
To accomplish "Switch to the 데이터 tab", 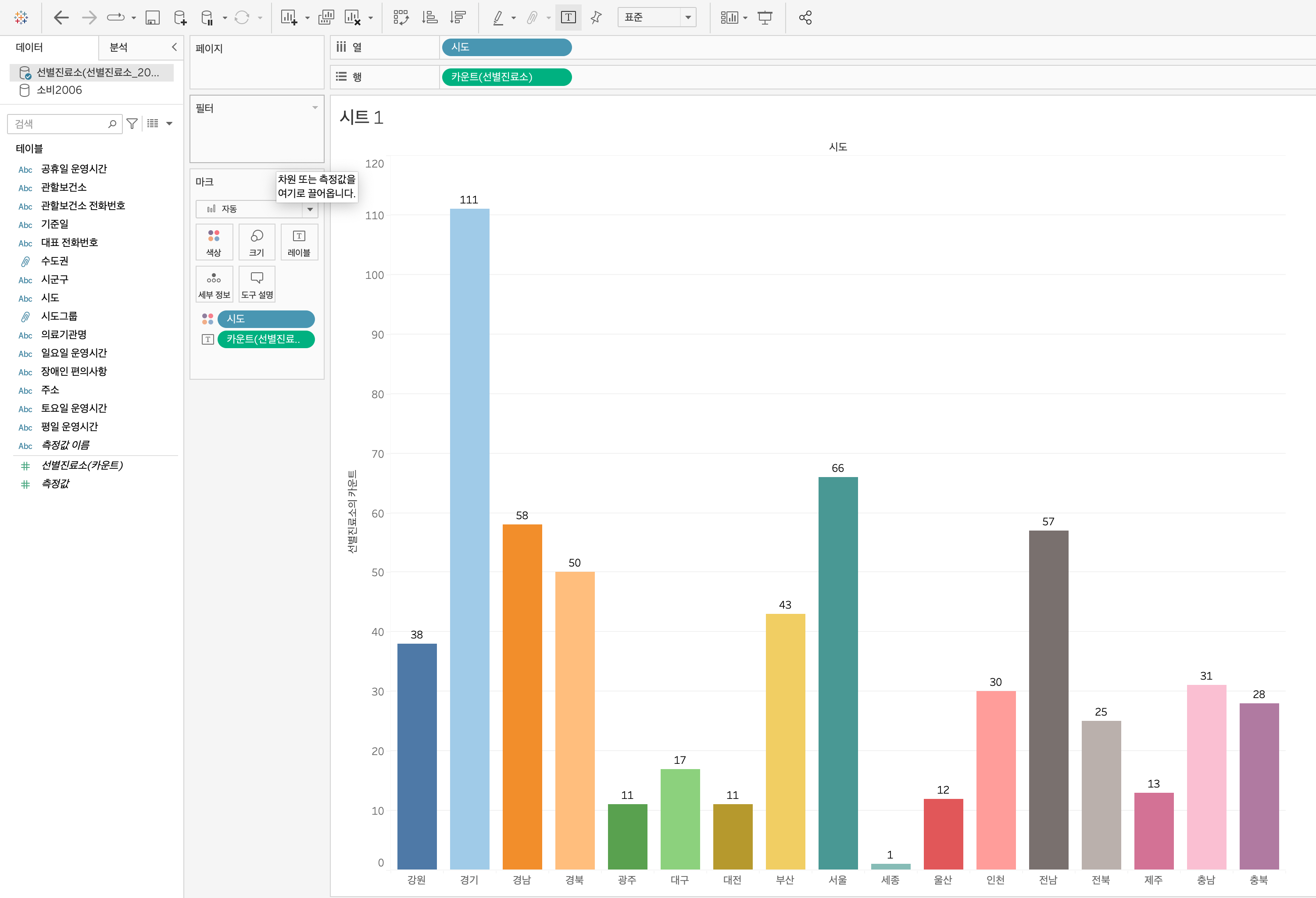I will pyautogui.click(x=29, y=47).
